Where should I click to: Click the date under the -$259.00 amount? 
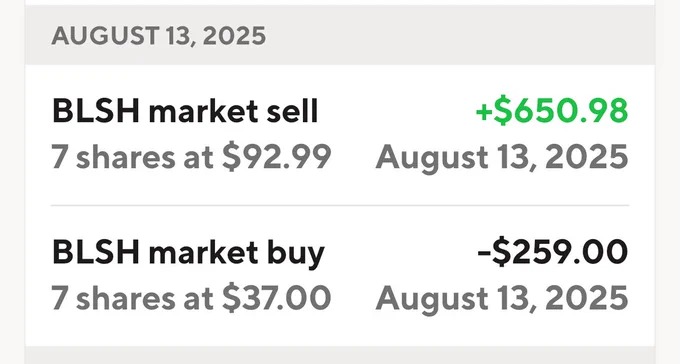(x=502, y=299)
